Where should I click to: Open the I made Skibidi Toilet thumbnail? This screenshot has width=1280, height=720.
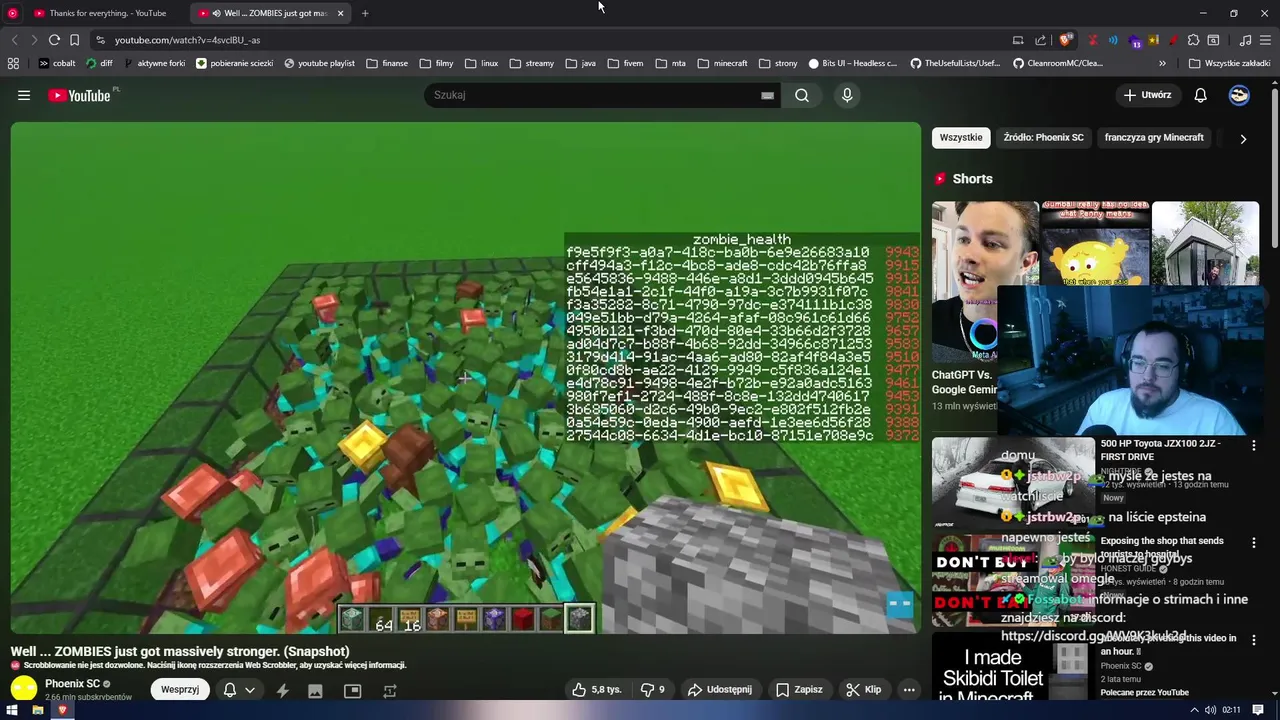click(1012, 667)
